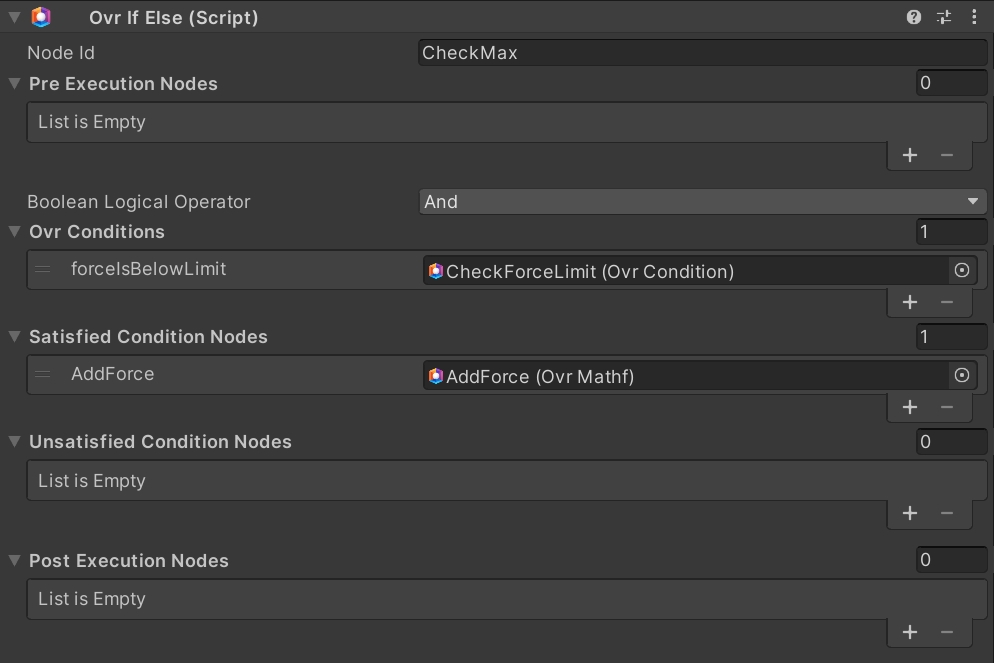Click Ovr Conditions size field
Viewport: 994px width, 663px height.
tap(951, 232)
